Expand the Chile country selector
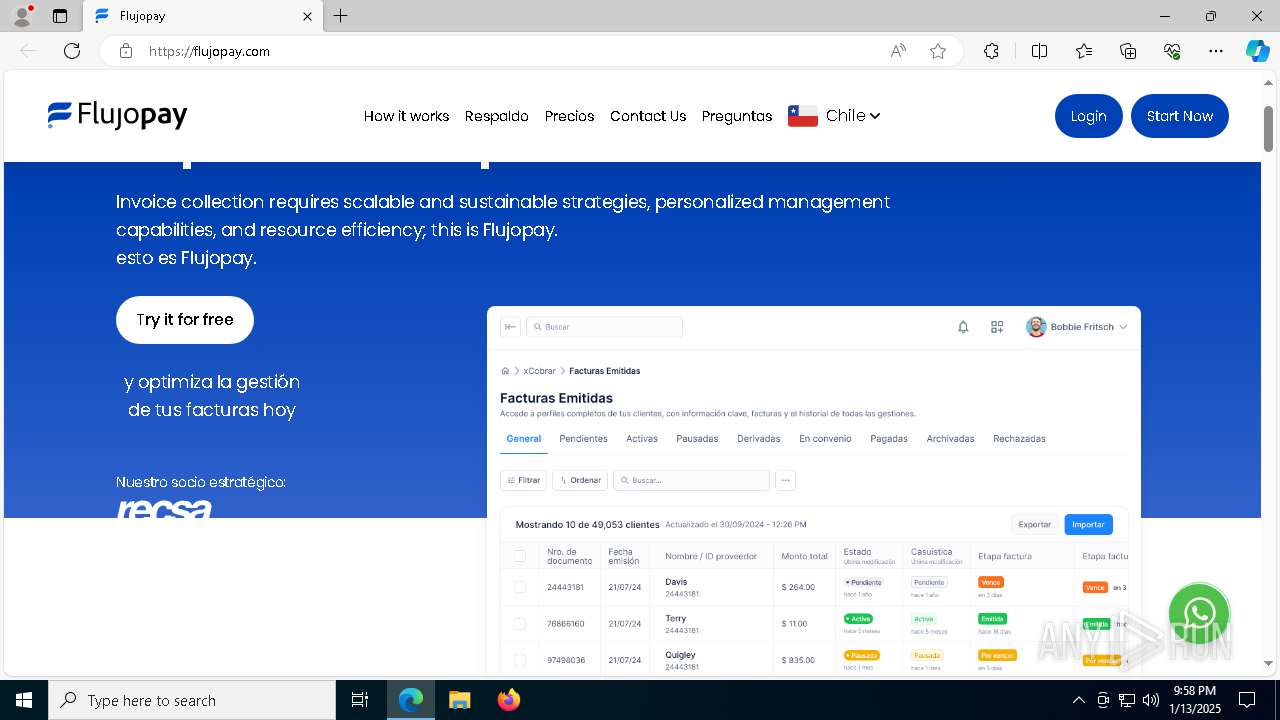Screen dimensions: 1280x720 (x=834, y=116)
